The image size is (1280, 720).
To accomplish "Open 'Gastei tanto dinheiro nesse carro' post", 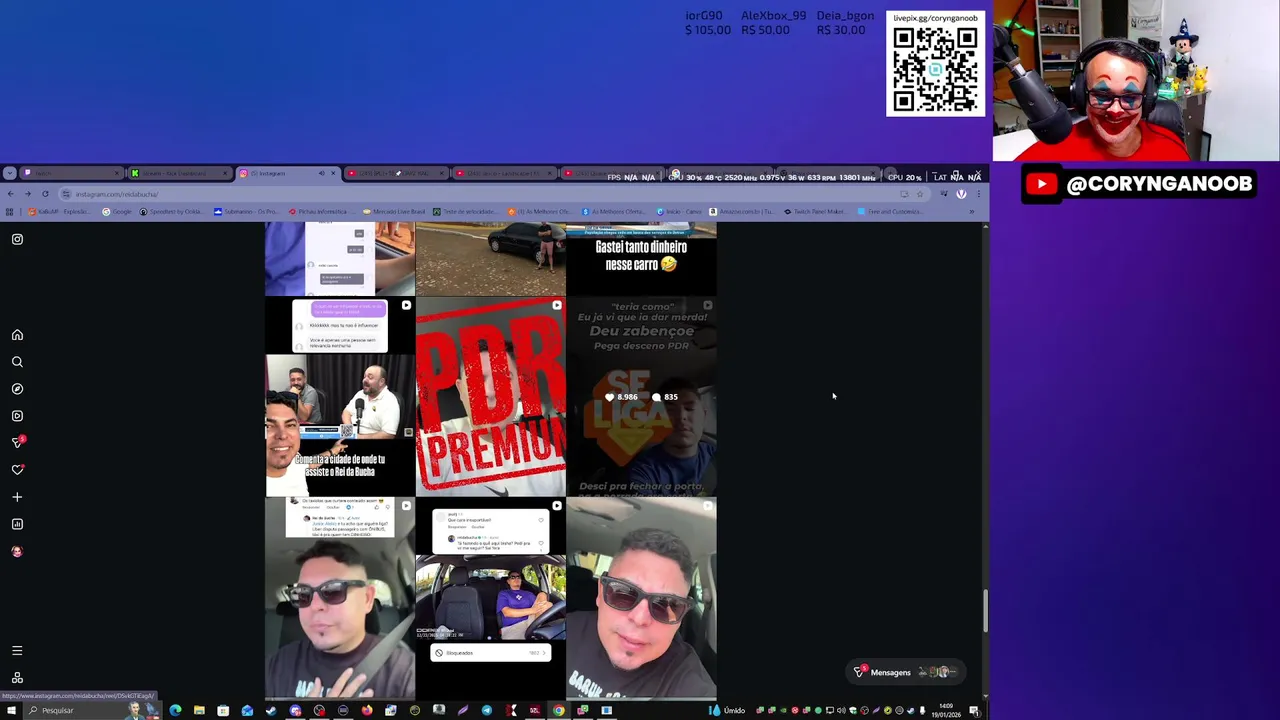I will click(x=641, y=260).
